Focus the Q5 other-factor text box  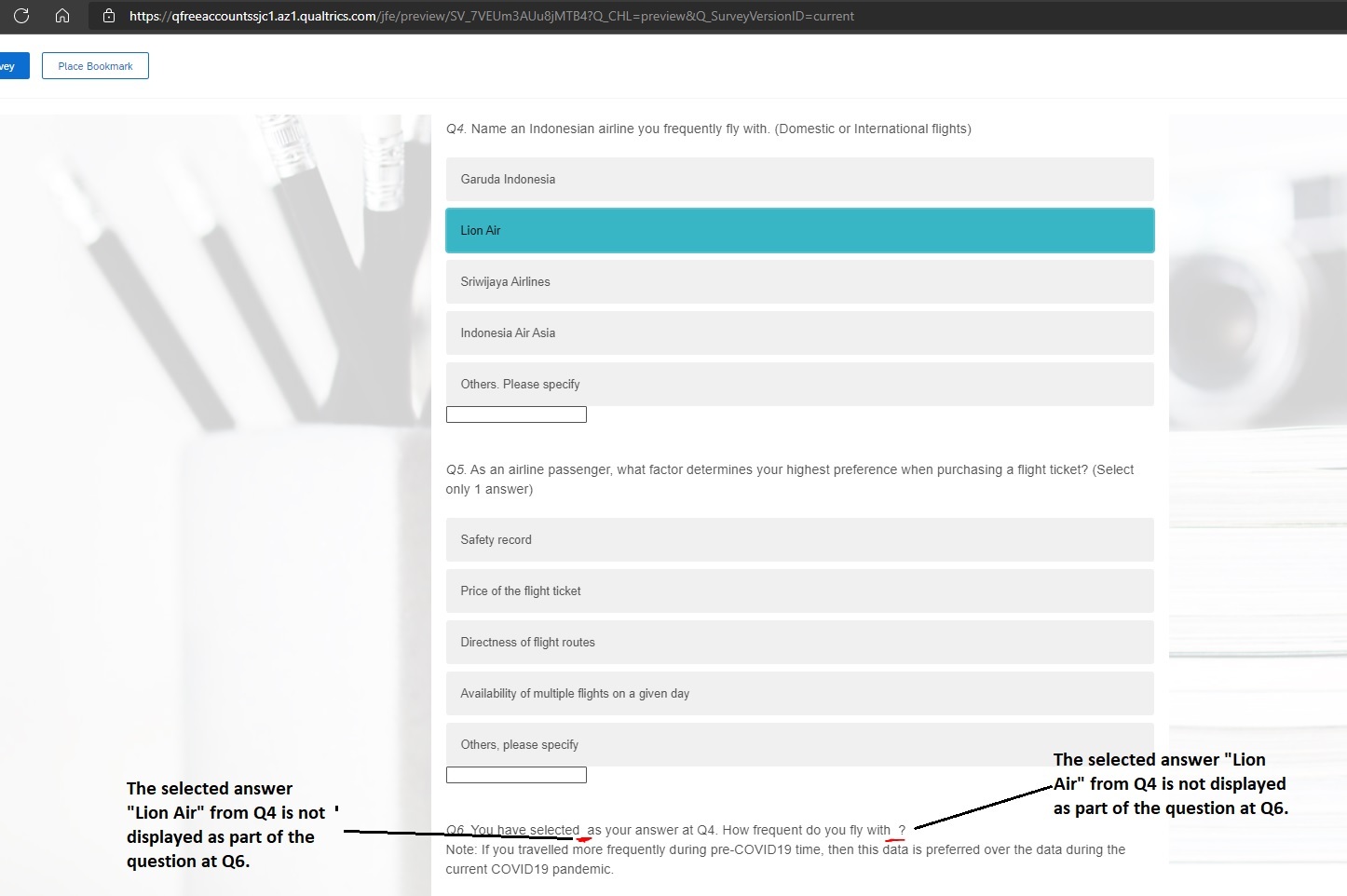(516, 775)
